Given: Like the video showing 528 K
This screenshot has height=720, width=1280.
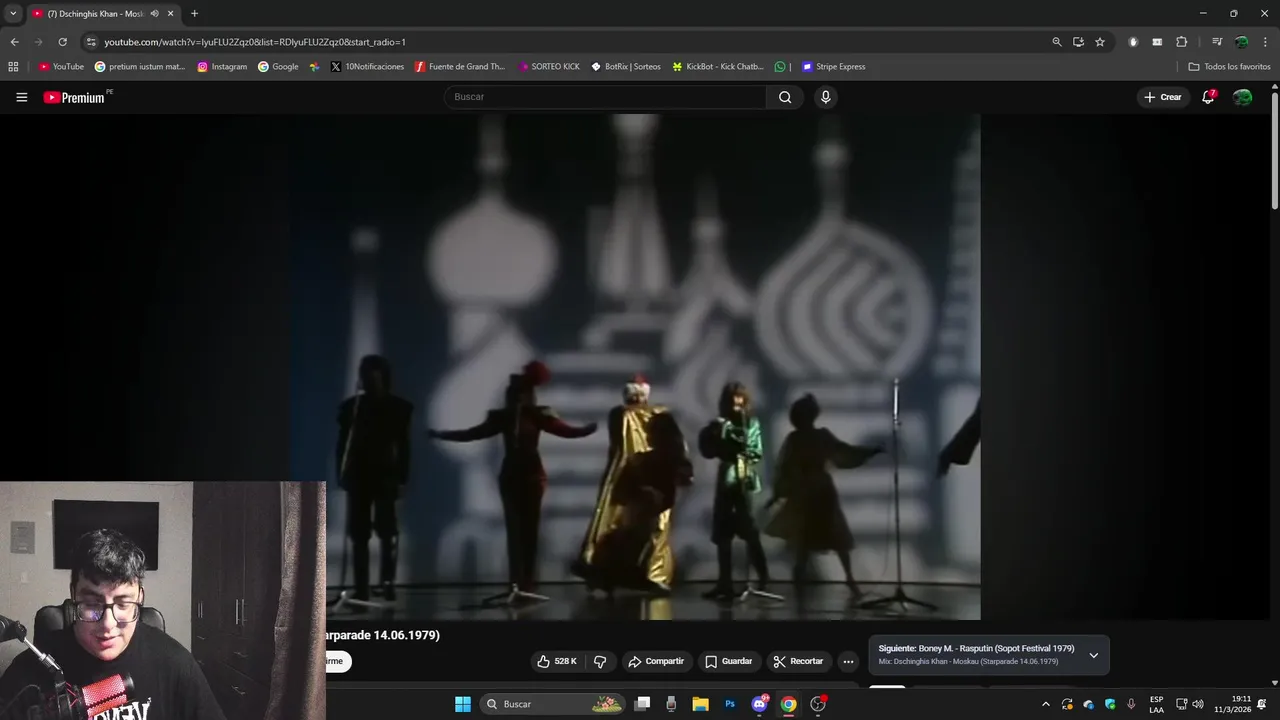Looking at the screenshot, I should (x=557, y=661).
